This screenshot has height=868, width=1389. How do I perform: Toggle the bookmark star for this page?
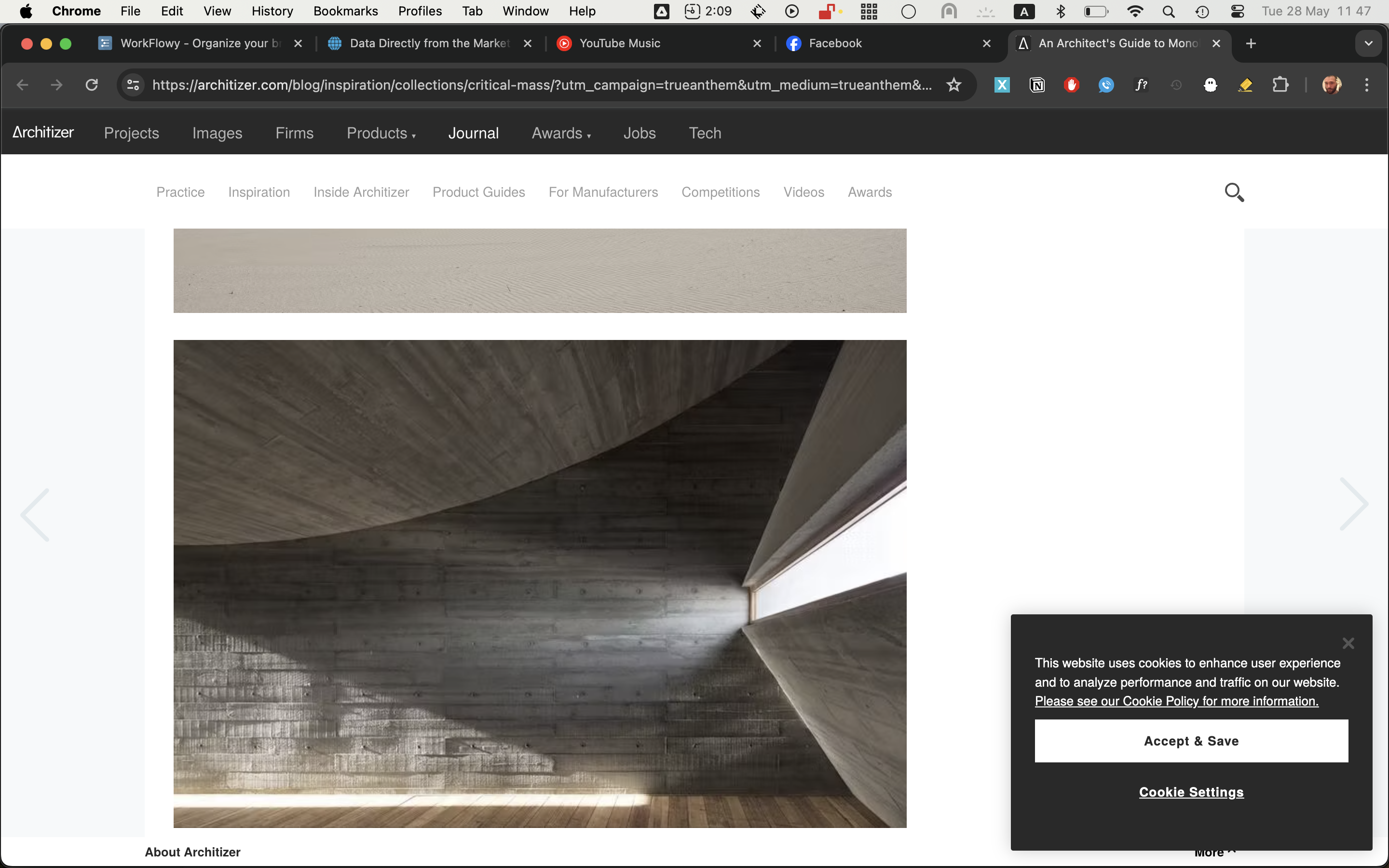[x=953, y=84]
